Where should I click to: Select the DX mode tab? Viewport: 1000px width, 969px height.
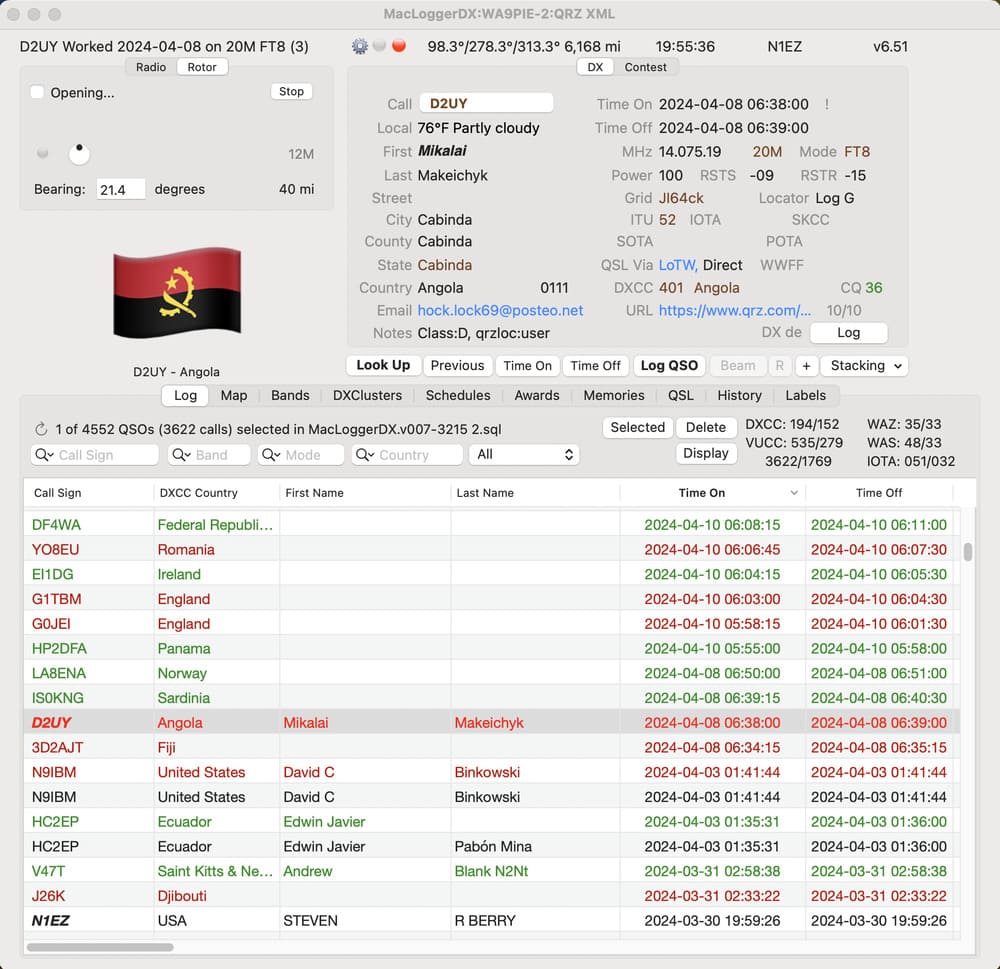[x=595, y=67]
